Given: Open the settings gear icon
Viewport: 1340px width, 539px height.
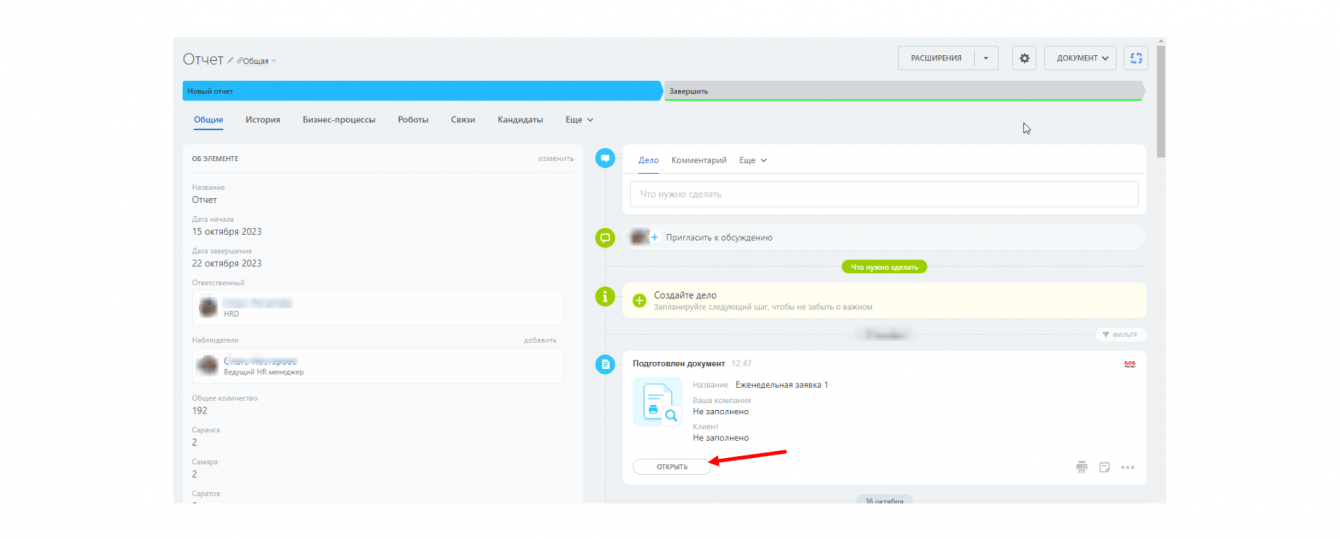Looking at the screenshot, I should (x=1024, y=58).
